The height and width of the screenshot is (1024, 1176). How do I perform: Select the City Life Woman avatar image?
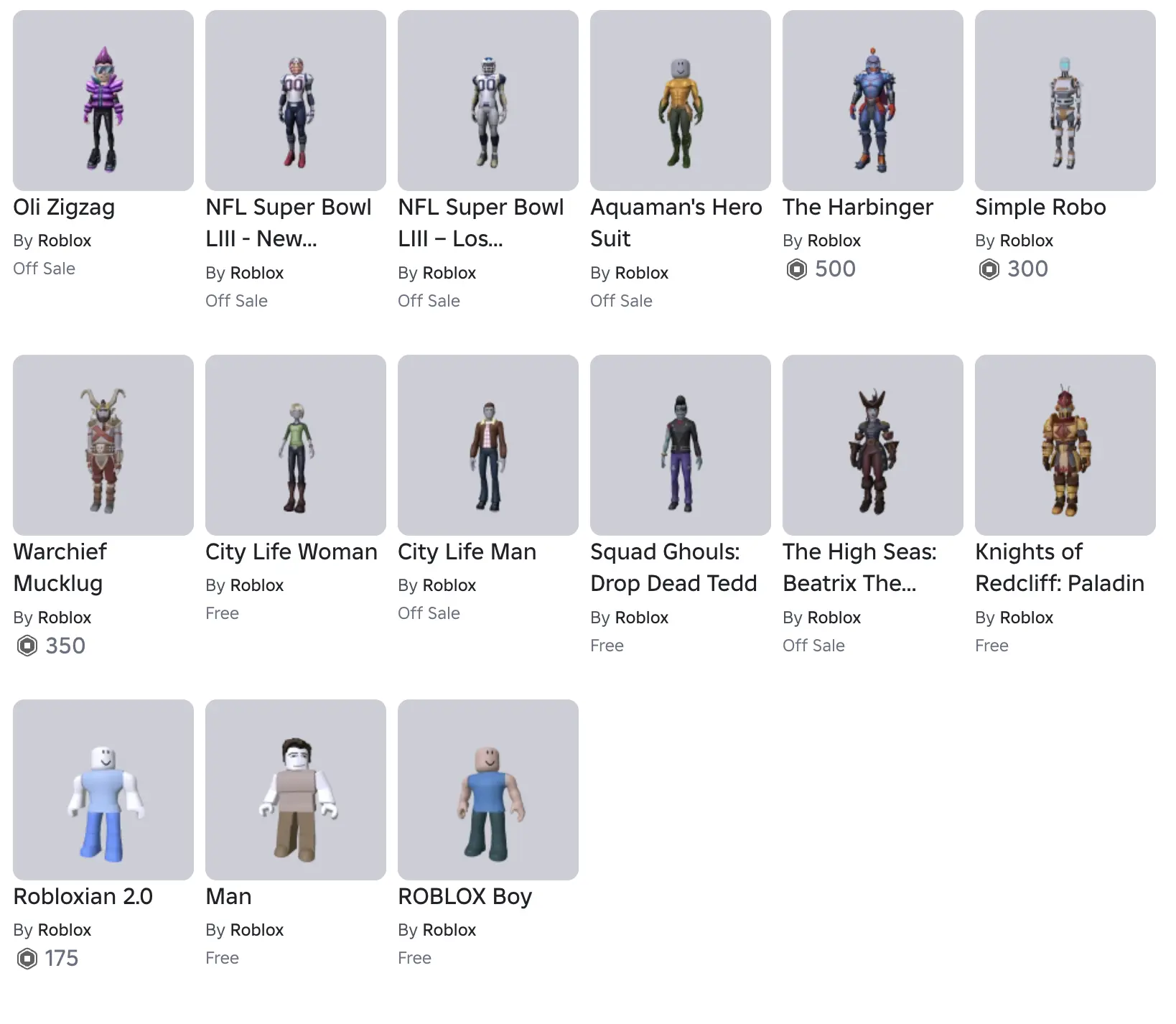[295, 445]
